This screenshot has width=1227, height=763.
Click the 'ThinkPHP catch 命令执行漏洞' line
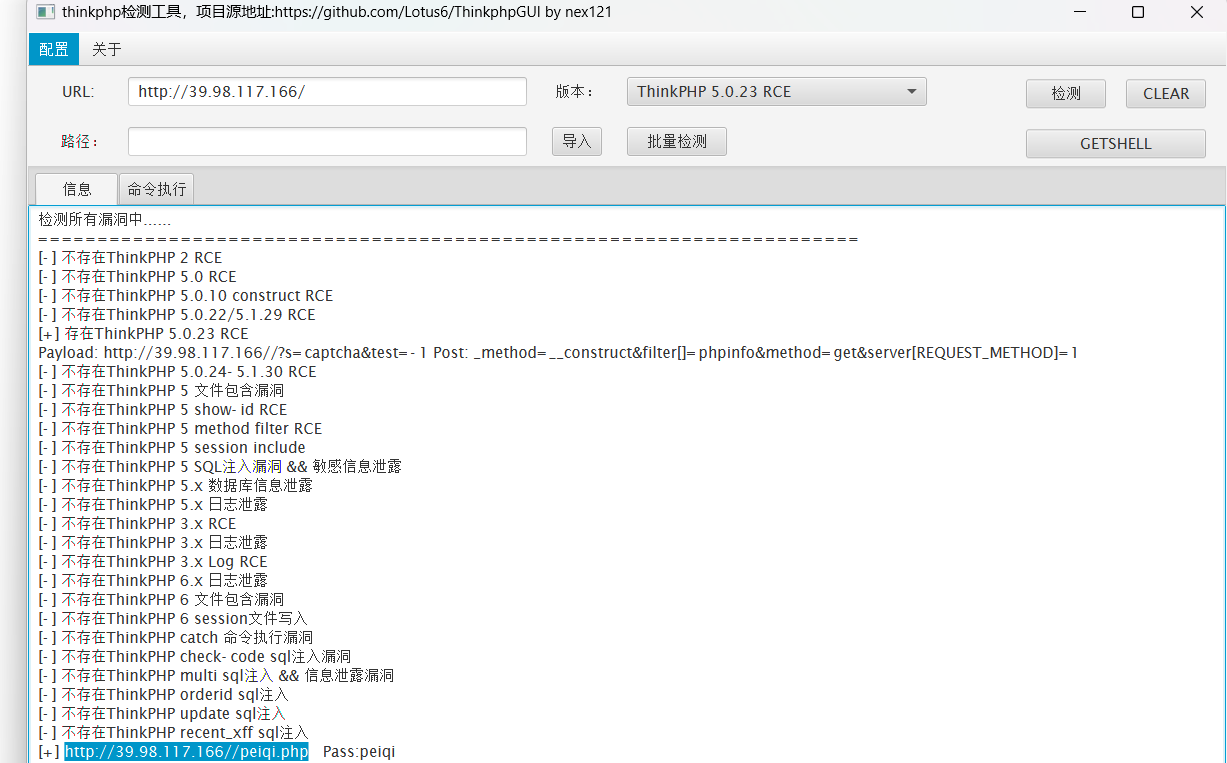coord(176,638)
